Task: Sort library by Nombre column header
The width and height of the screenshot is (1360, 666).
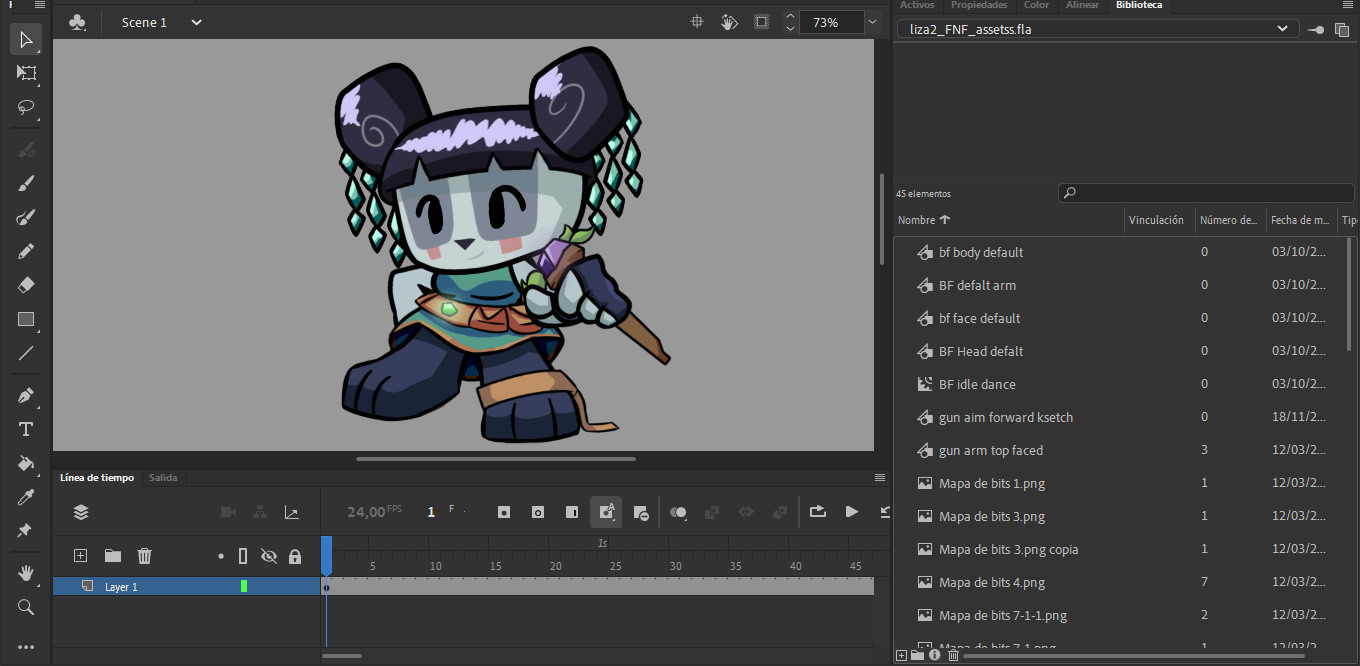Action: pyautogui.click(x=916, y=220)
